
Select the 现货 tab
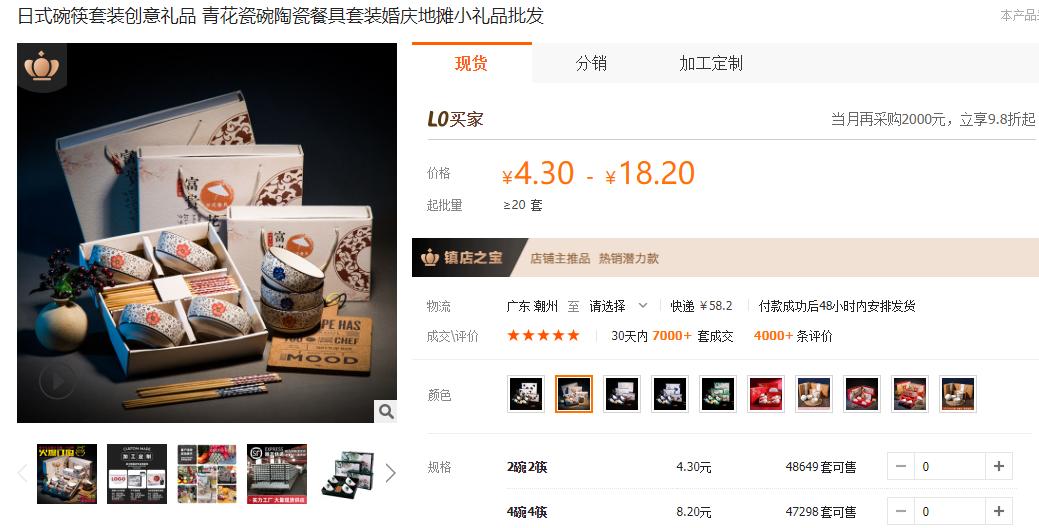[471, 63]
